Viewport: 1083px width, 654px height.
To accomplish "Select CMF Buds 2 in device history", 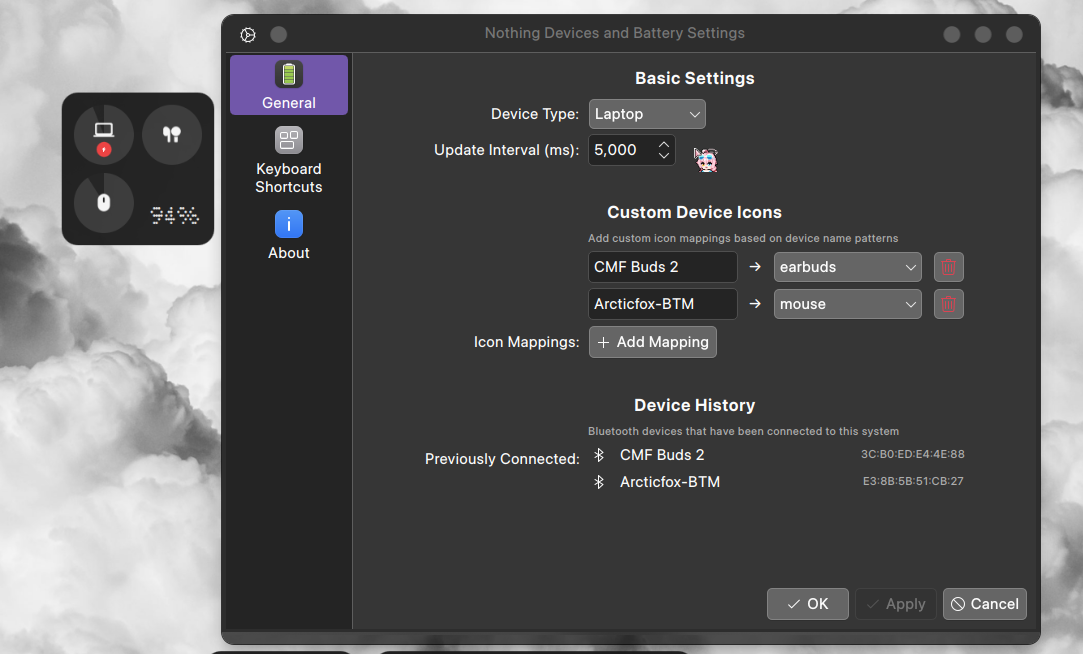I will tap(662, 454).
